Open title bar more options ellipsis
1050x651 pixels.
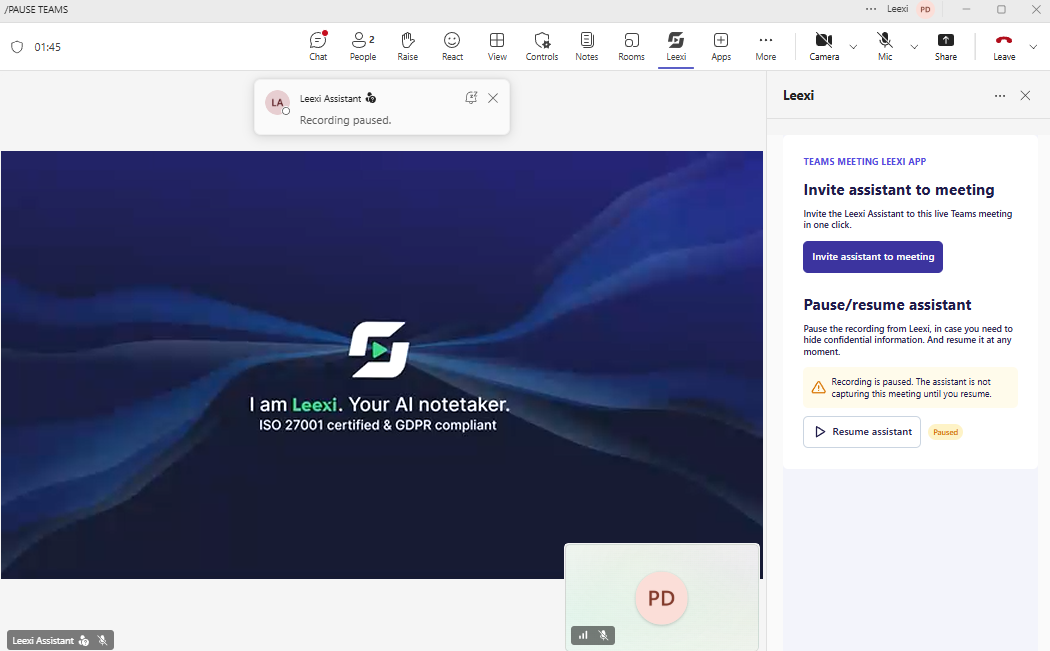pos(871,9)
